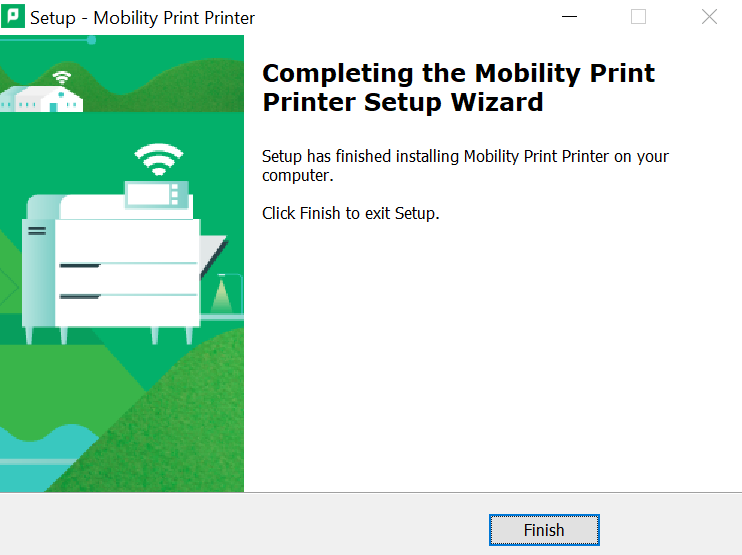The width and height of the screenshot is (742, 555).
Task: Click the blue dot on the top line
Action: pyautogui.click(x=92, y=40)
